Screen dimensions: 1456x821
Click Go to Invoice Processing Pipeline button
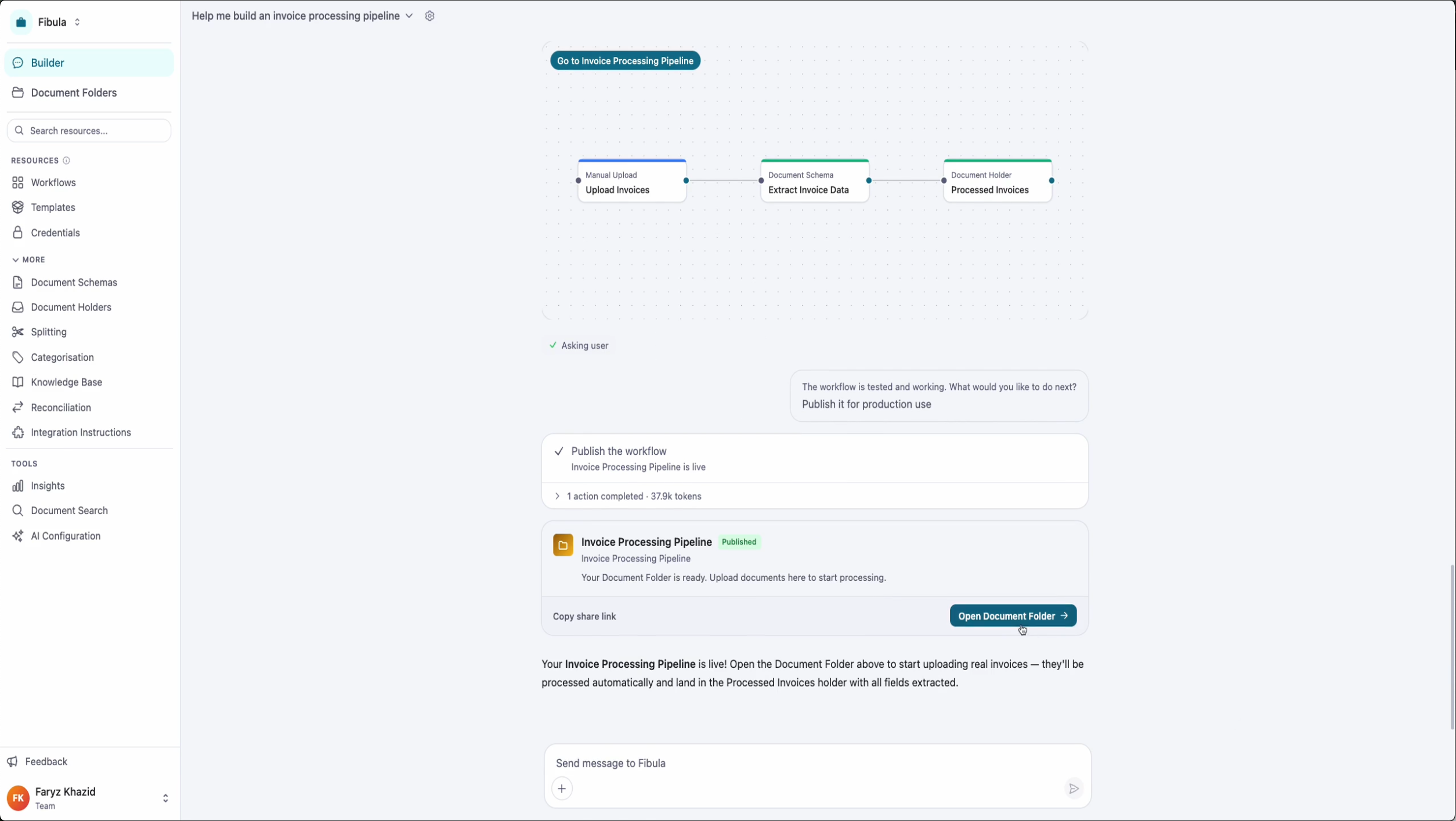coord(625,61)
